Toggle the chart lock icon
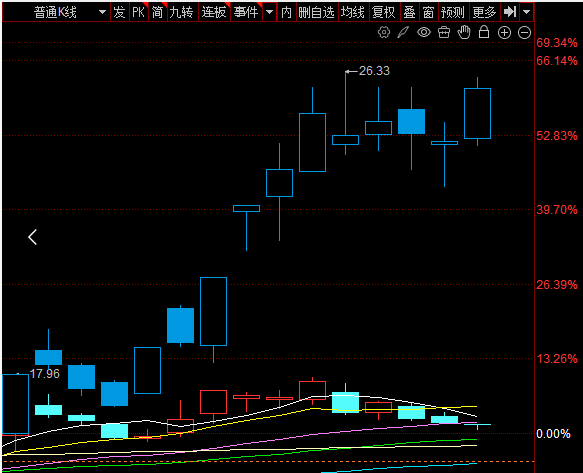Viewport: 583px width, 473px height. point(484,32)
